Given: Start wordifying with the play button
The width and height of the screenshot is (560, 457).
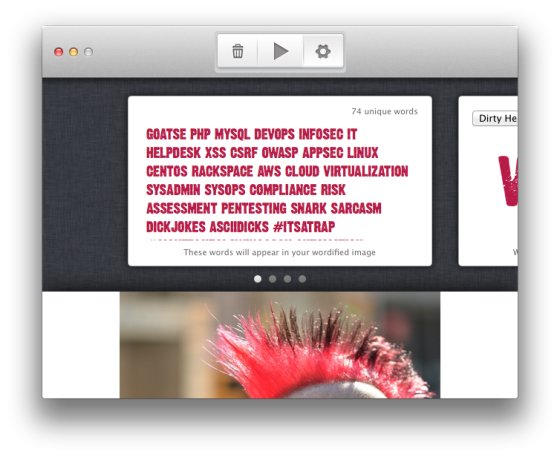Looking at the screenshot, I should [x=280, y=51].
